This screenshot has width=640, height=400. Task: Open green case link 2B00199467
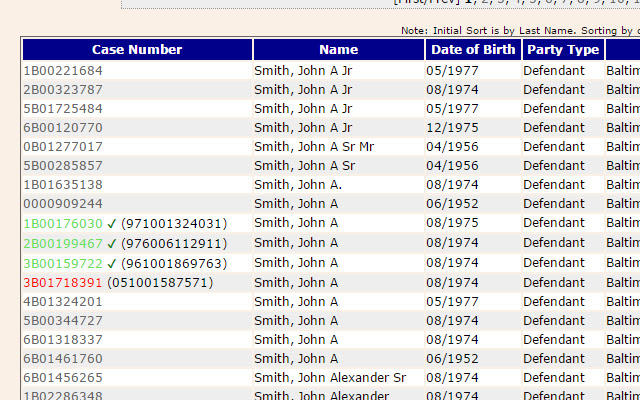(x=63, y=243)
